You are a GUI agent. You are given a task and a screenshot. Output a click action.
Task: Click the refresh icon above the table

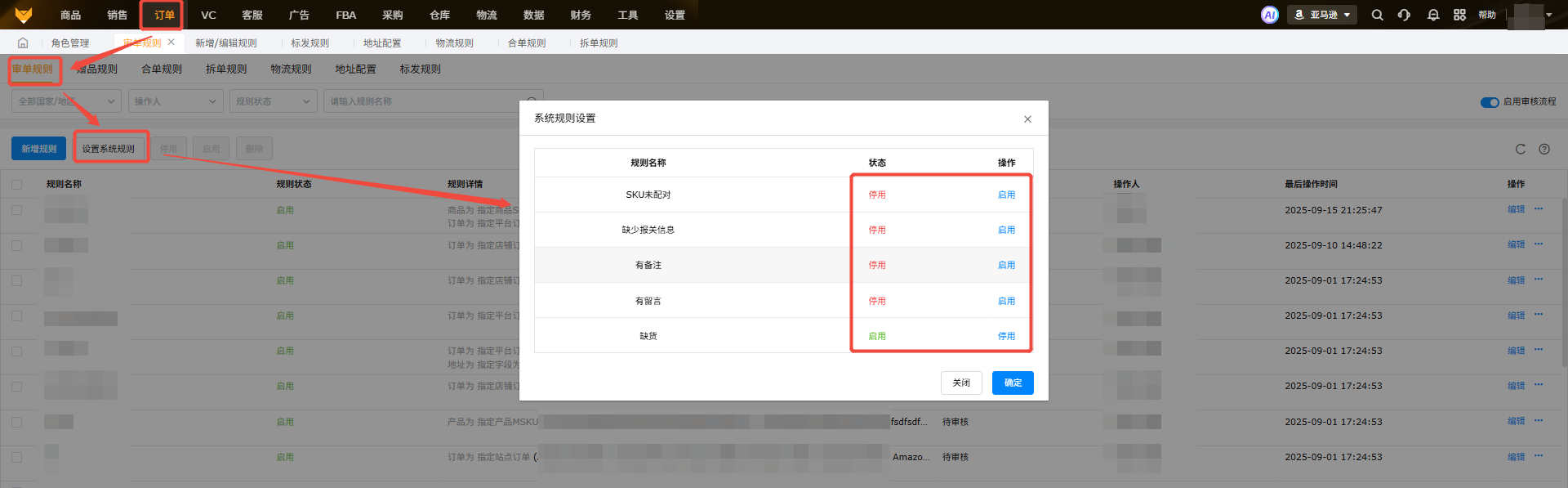(x=1520, y=149)
